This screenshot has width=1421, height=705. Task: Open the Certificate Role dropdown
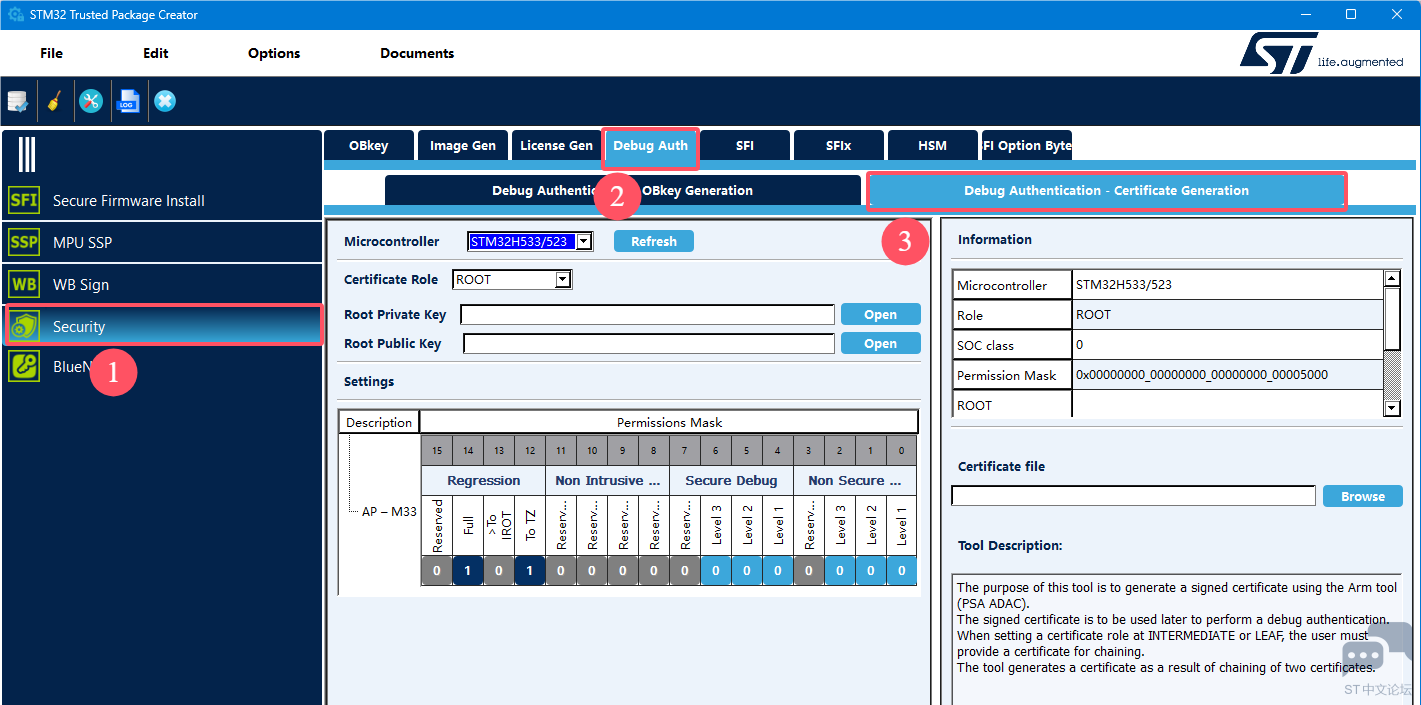[x=563, y=280]
